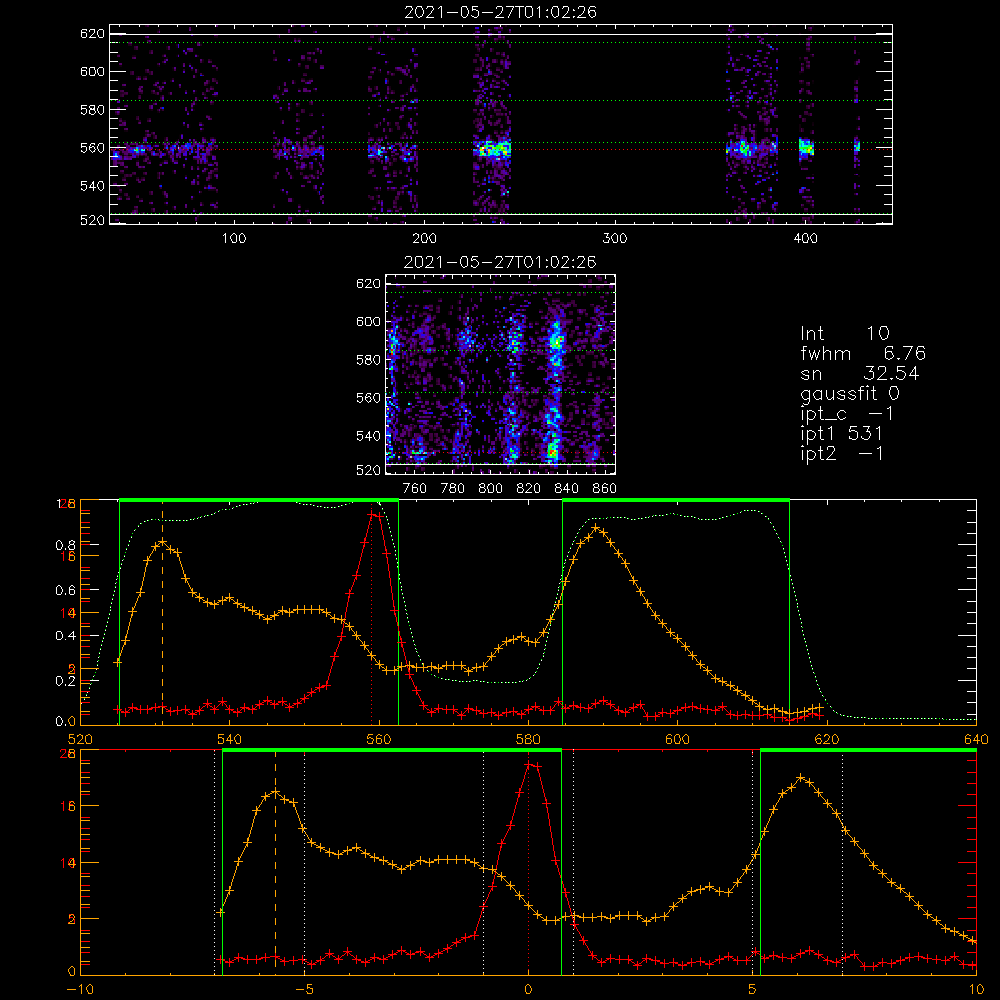The height and width of the screenshot is (1000, 1000).
Task: Click the '0.6' y-axis label of the 520–640 plot
Action: click(66, 591)
